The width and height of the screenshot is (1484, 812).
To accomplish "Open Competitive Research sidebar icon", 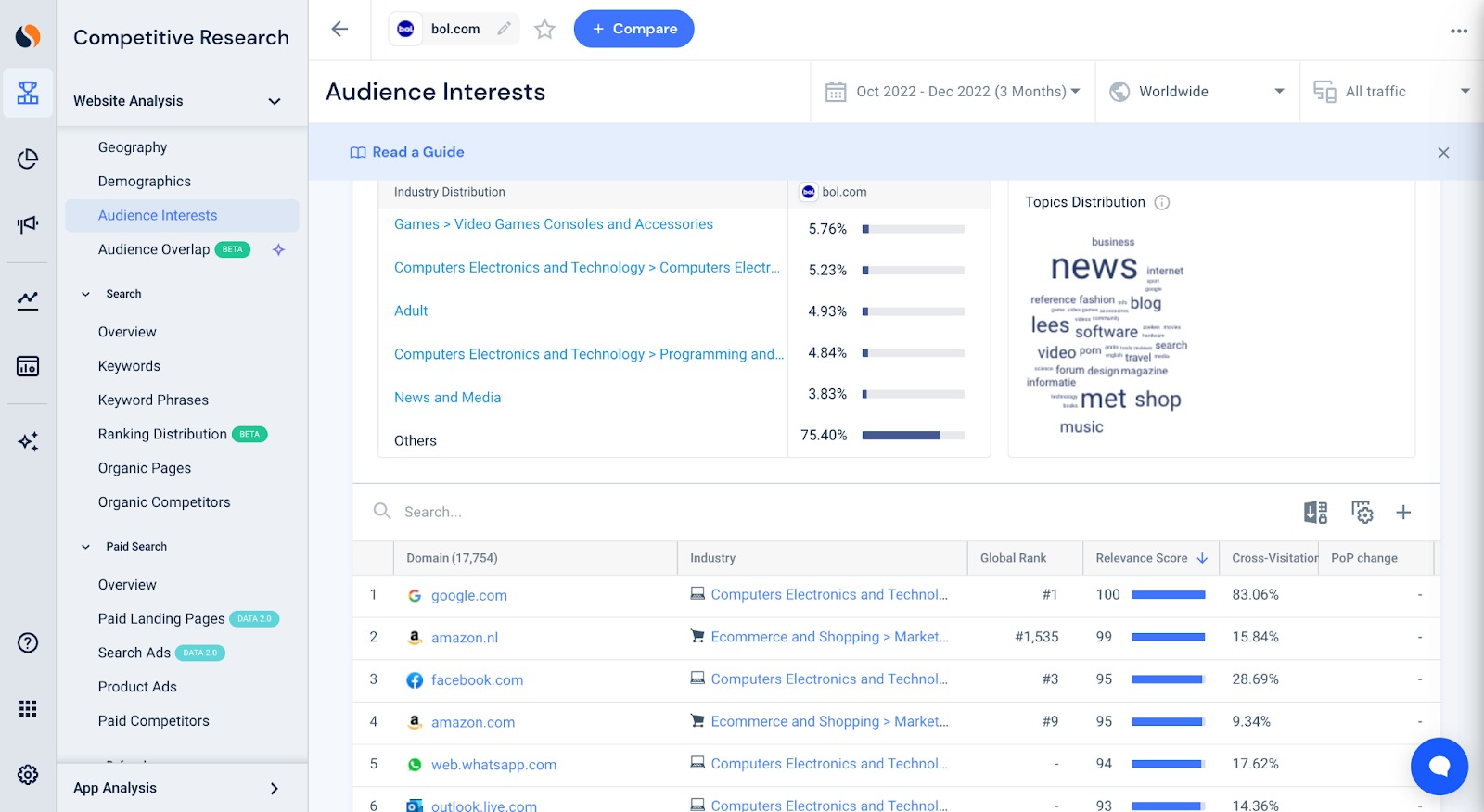I will (x=28, y=93).
